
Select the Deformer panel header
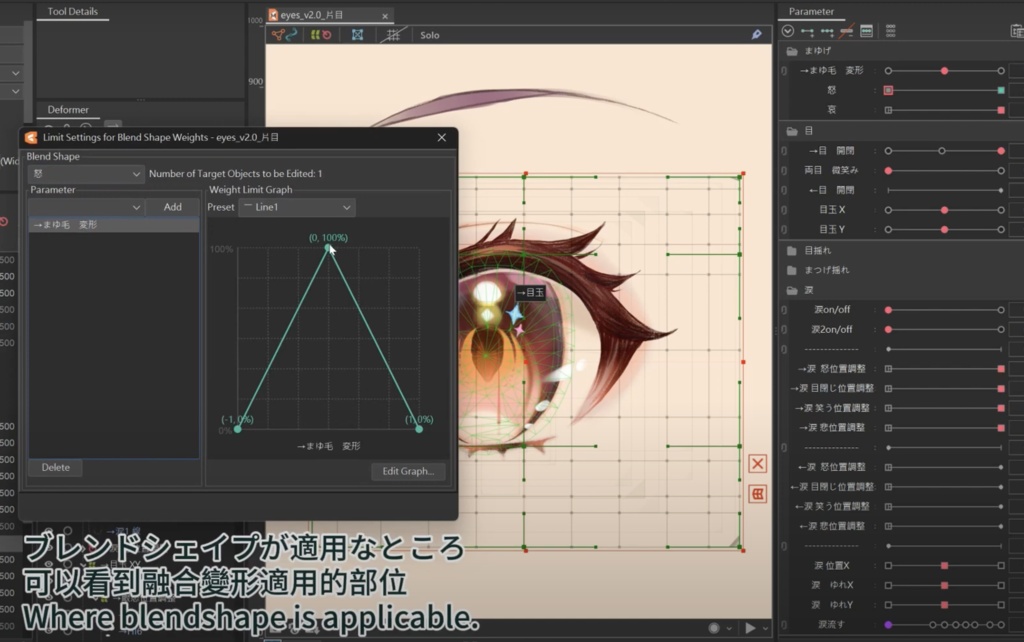[68, 109]
